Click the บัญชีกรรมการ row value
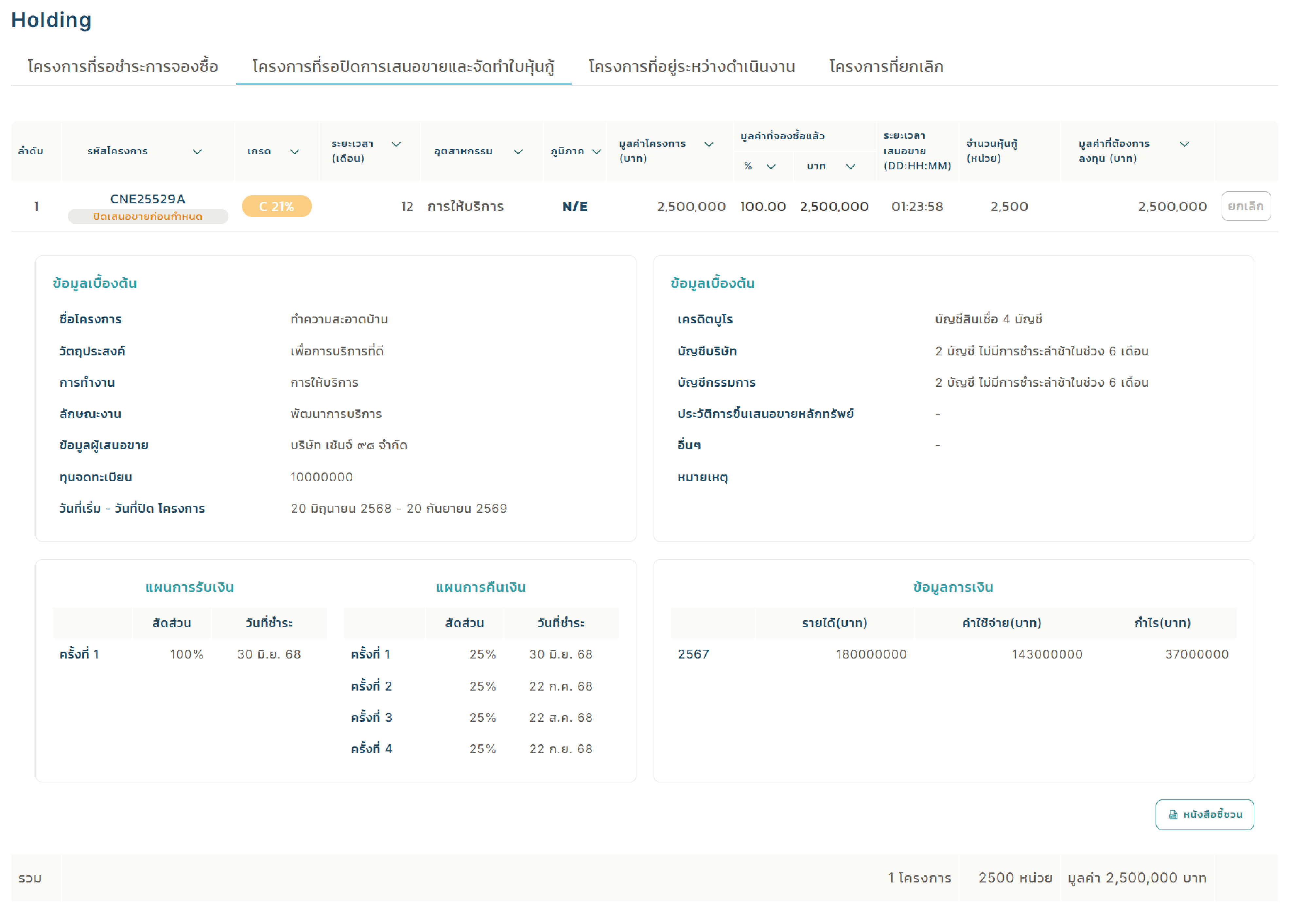Viewport: 1289px width, 924px height. click(x=1042, y=383)
